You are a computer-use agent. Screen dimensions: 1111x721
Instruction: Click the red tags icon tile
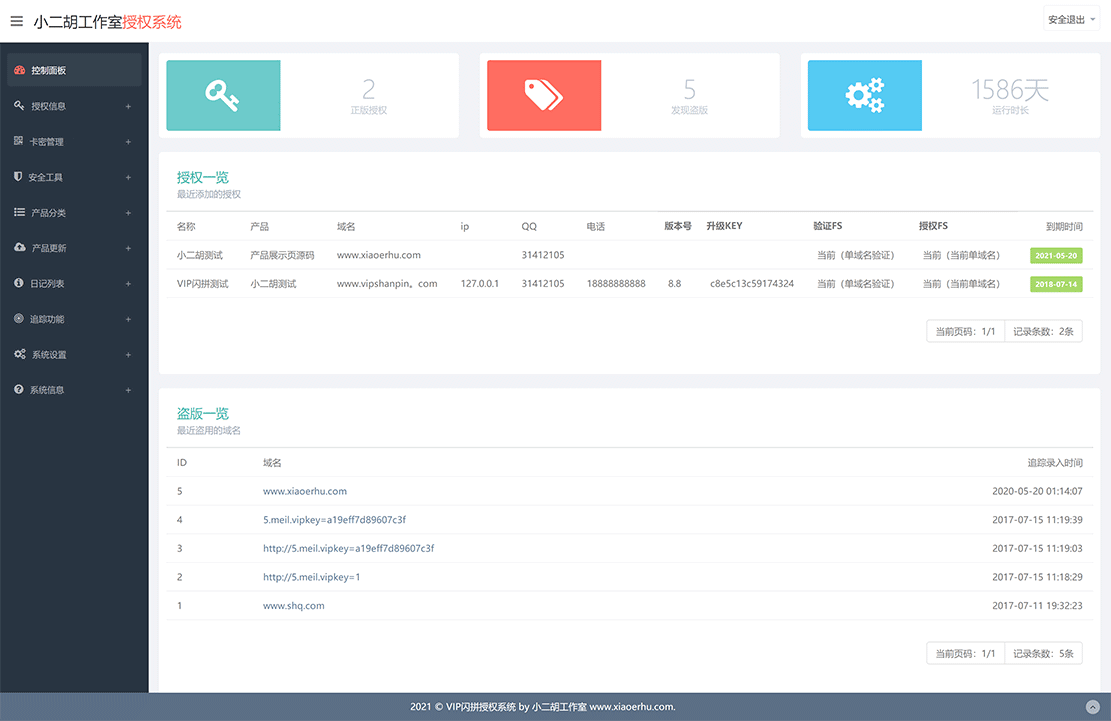[544, 95]
